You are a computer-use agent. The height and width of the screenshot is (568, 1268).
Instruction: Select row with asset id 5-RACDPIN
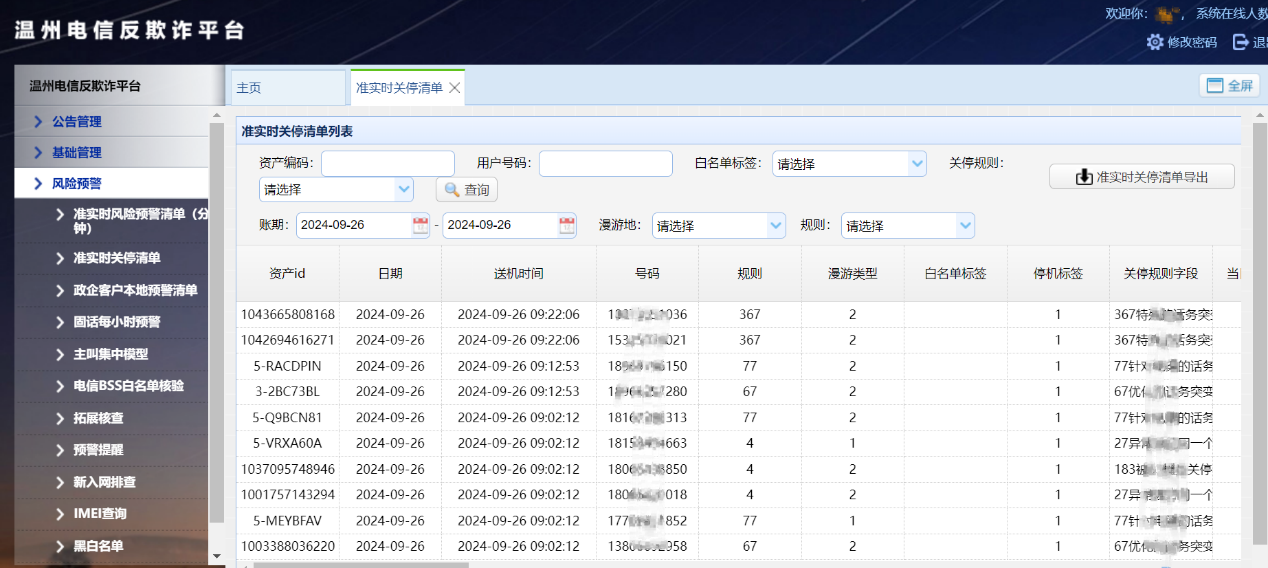(x=738, y=366)
